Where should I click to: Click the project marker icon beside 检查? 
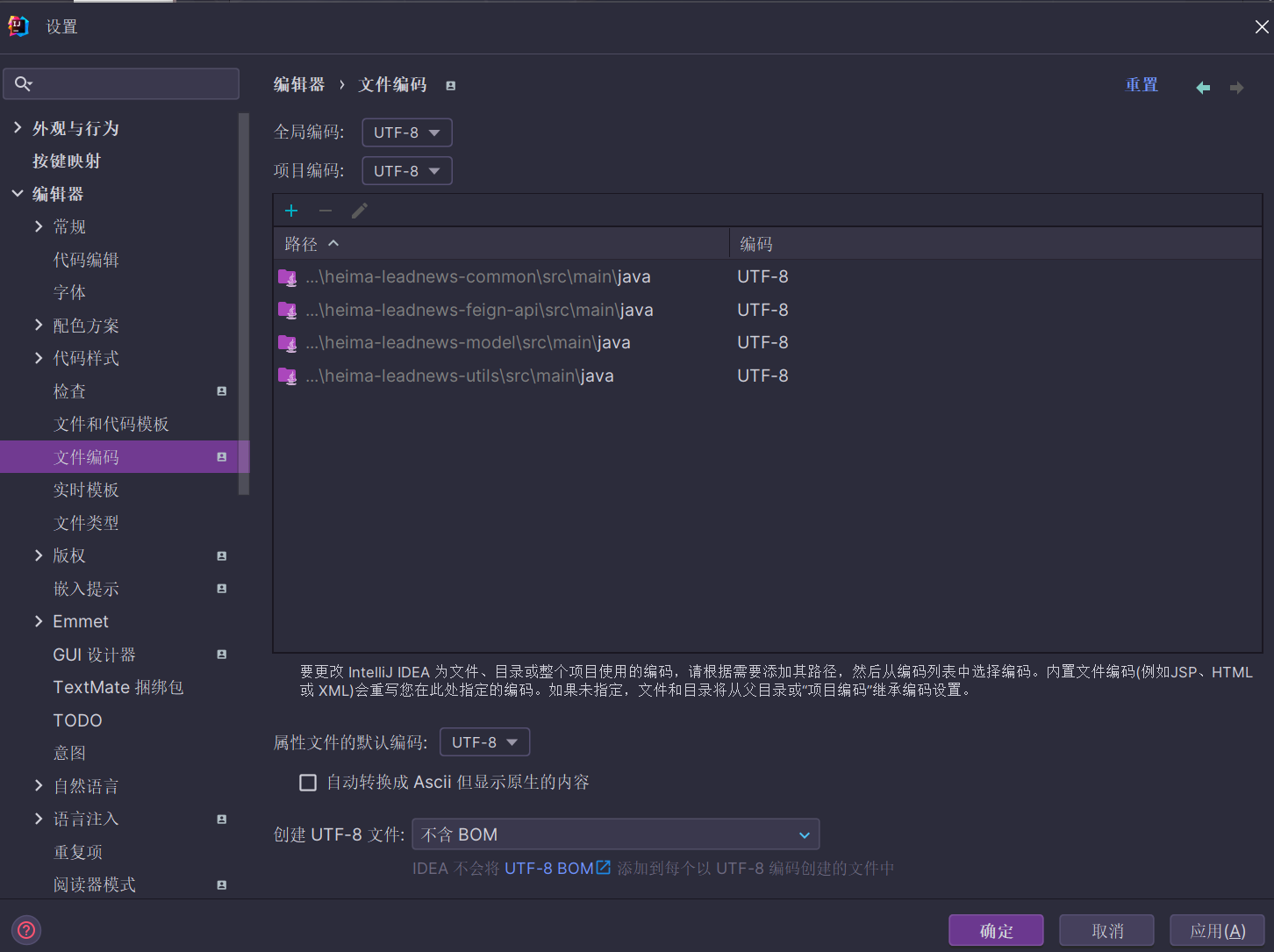tap(222, 391)
